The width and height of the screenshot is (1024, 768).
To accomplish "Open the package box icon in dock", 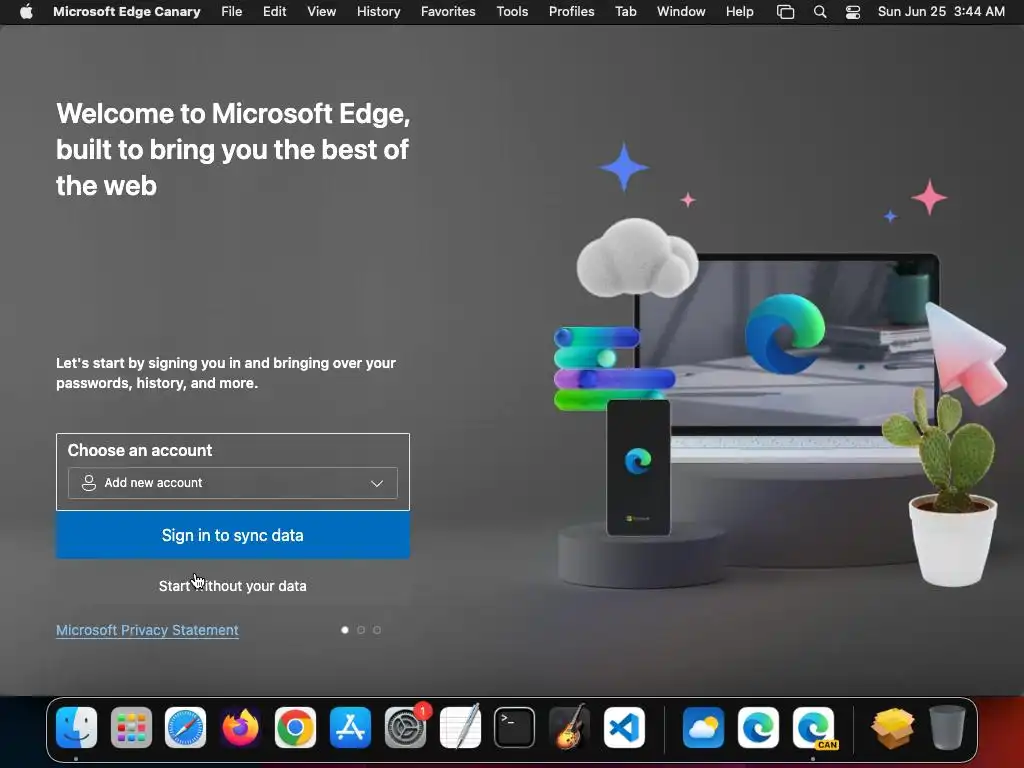I will coord(893,728).
